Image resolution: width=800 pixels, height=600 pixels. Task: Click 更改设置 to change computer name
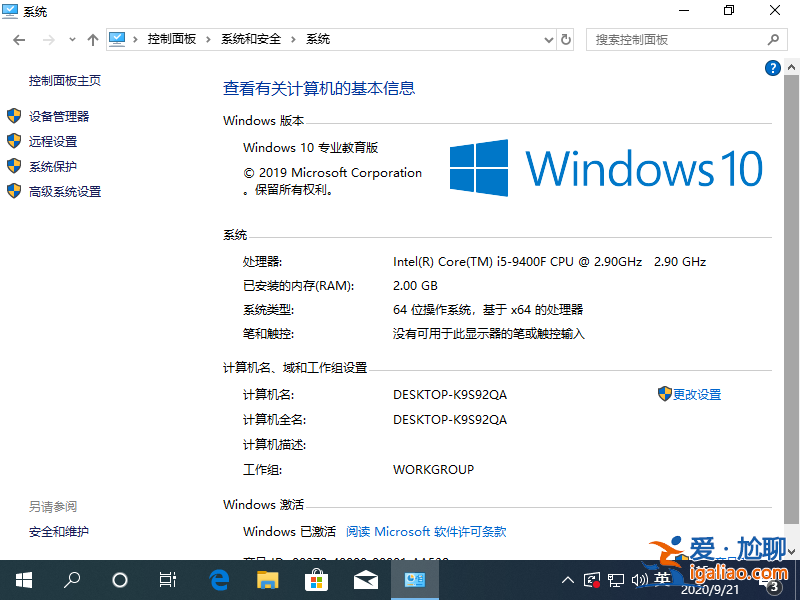click(x=696, y=393)
